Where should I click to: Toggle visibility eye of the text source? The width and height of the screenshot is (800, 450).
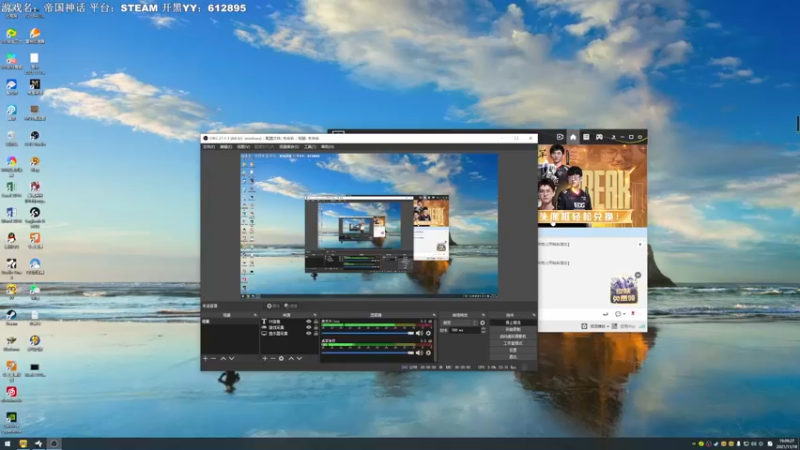309,322
